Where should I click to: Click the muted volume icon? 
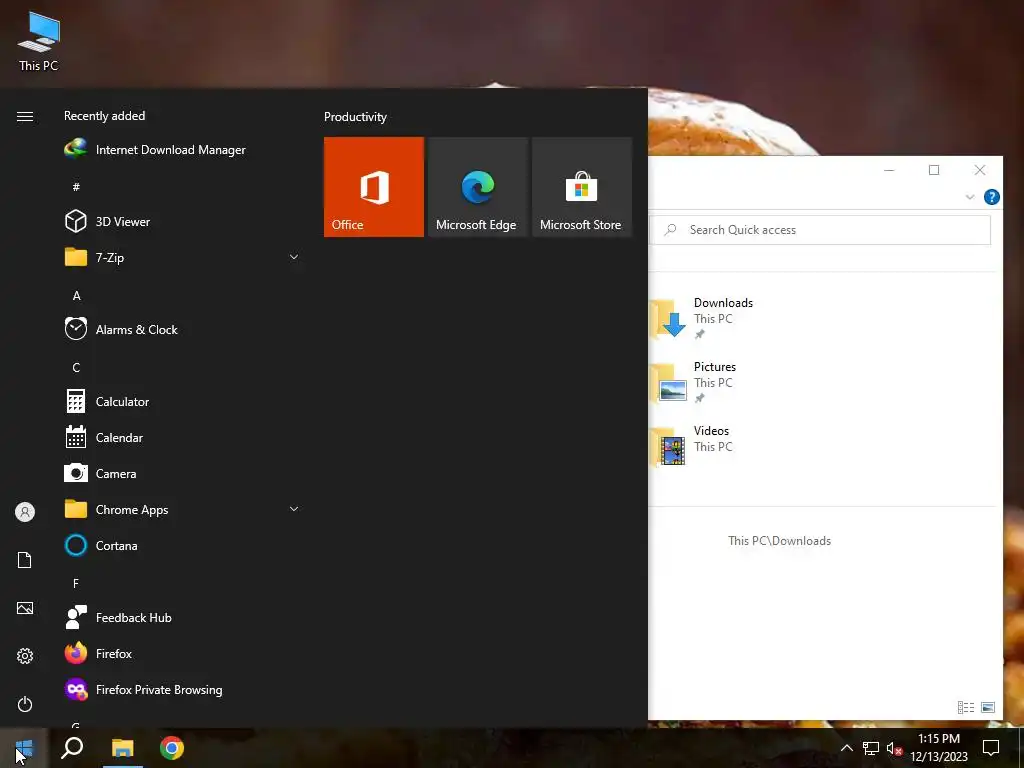click(x=894, y=748)
